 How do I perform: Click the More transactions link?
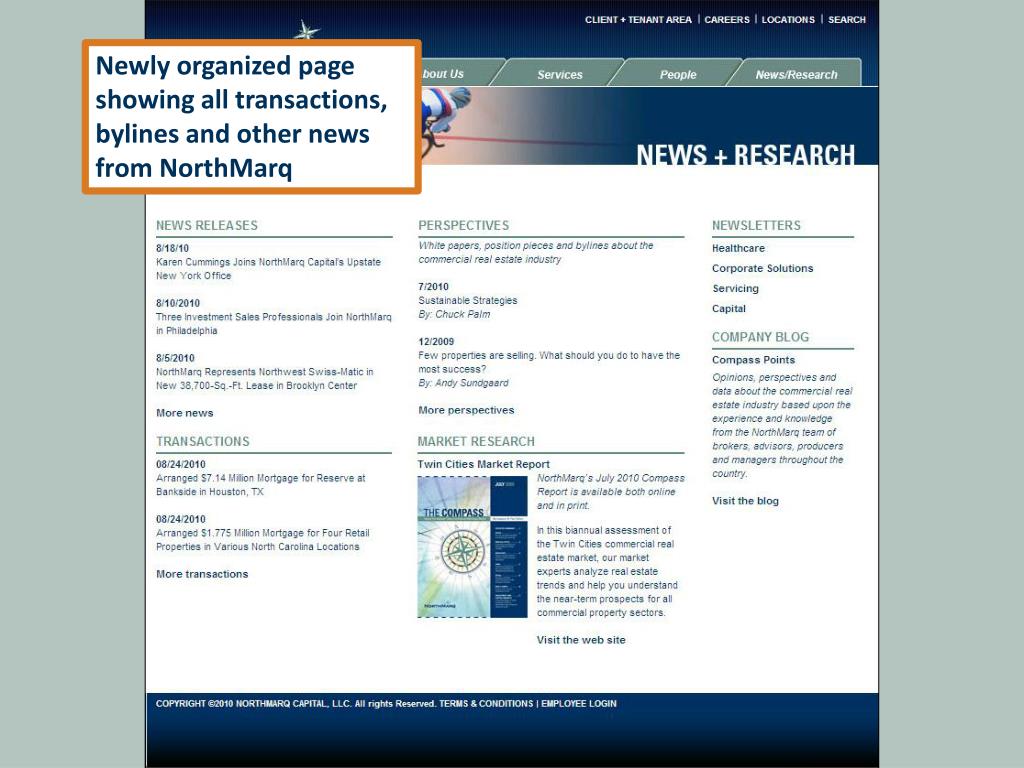[x=202, y=574]
